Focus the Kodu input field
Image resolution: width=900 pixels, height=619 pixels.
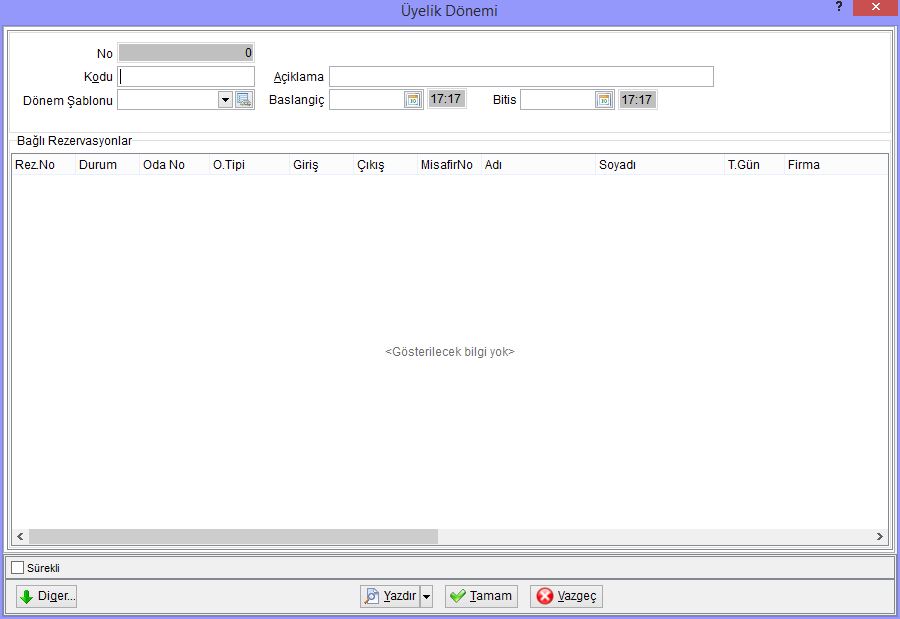186,76
